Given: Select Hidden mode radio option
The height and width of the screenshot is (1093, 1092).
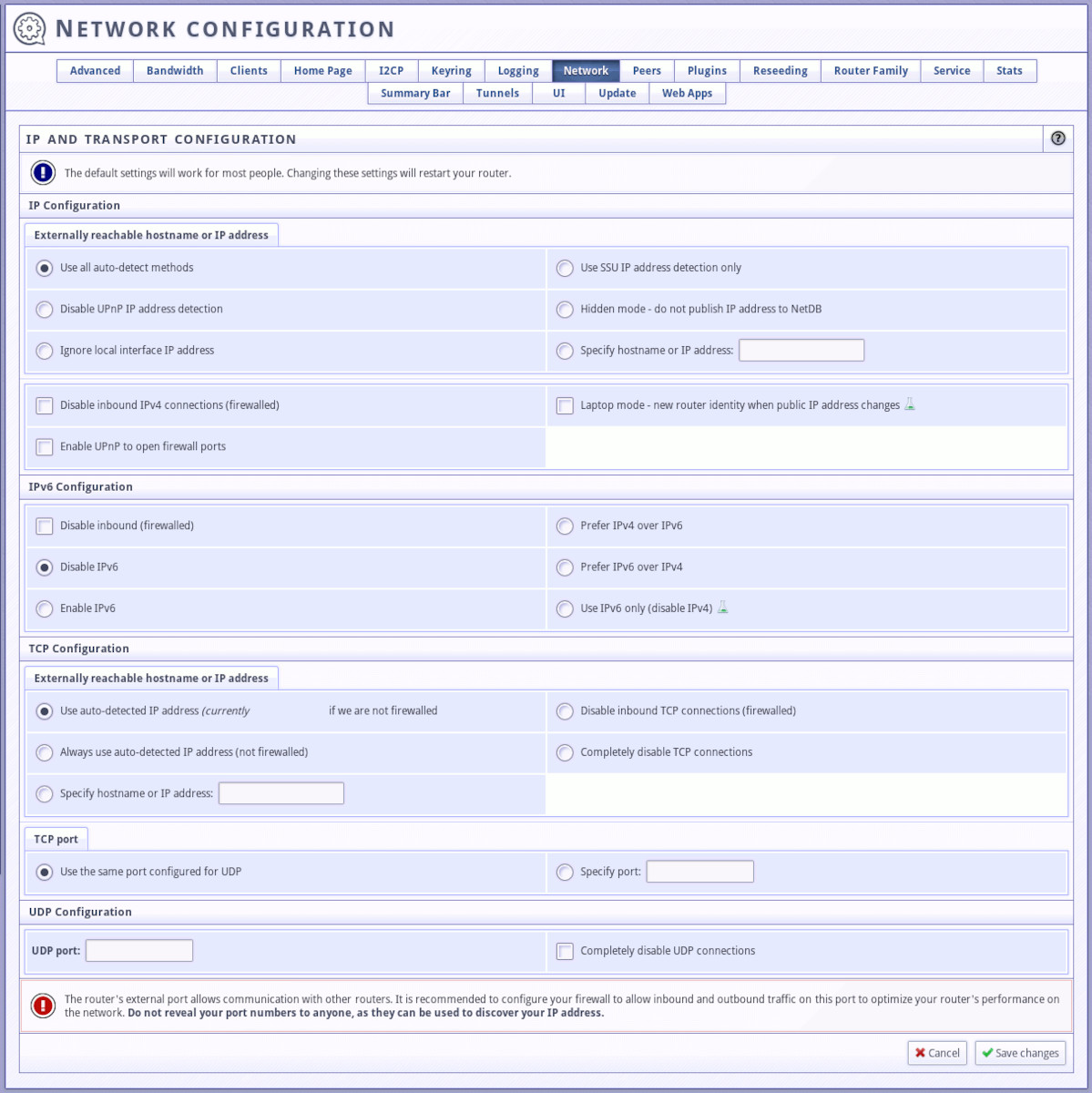Looking at the screenshot, I should tap(565, 310).
